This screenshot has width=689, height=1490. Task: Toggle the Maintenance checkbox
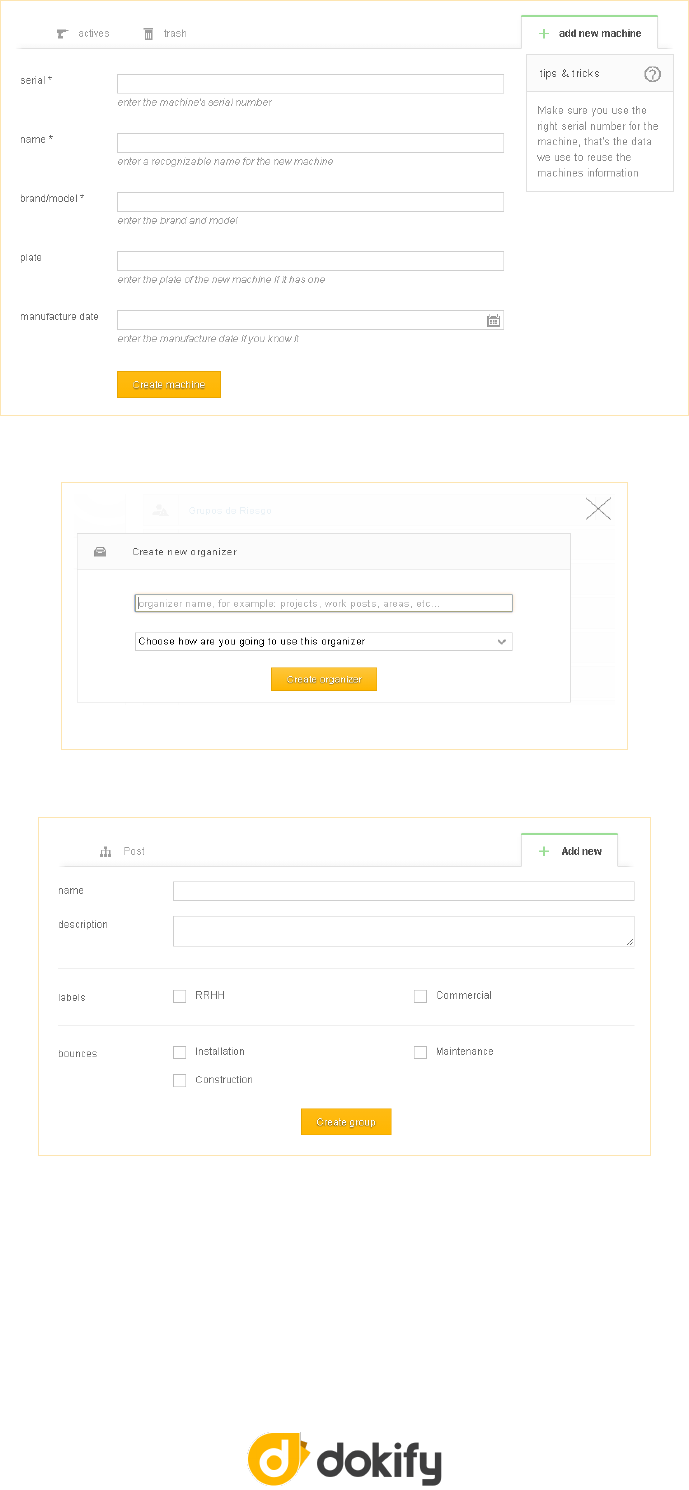[421, 1052]
